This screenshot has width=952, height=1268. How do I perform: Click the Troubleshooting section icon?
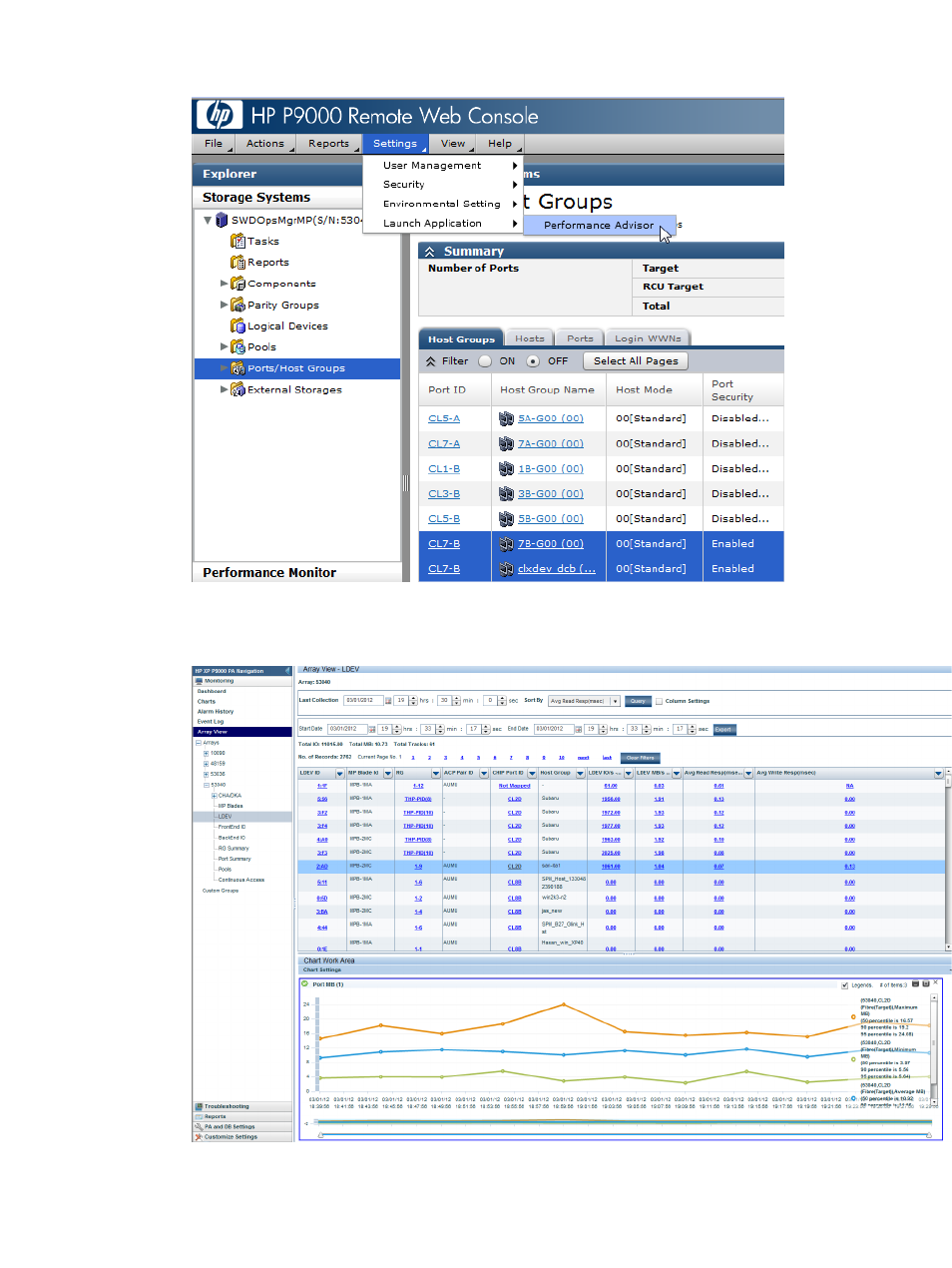pos(199,1106)
